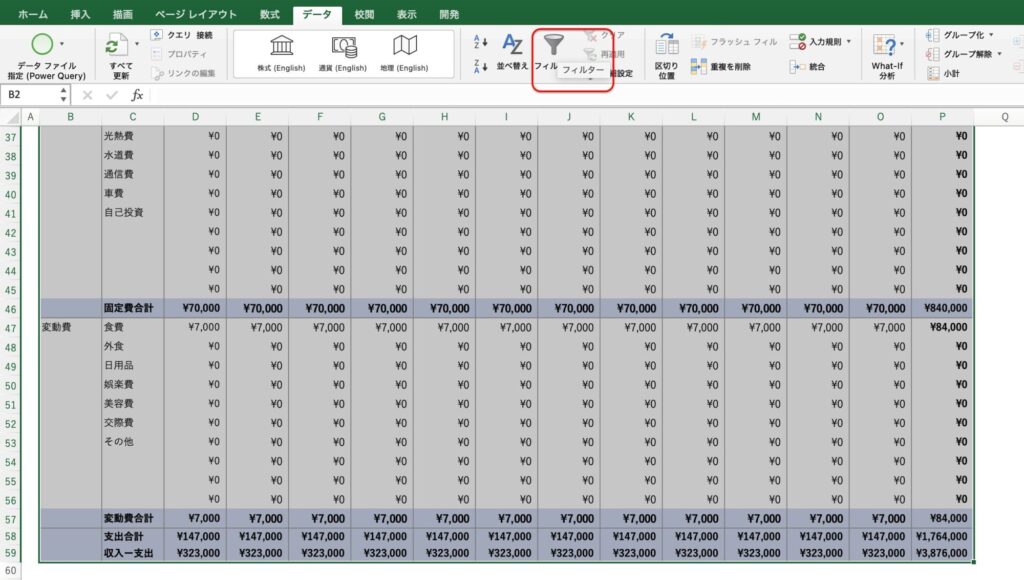Image resolution: width=1024 pixels, height=580 pixels.
Task: Click the Name Box showing B2
Action: click(x=30, y=95)
